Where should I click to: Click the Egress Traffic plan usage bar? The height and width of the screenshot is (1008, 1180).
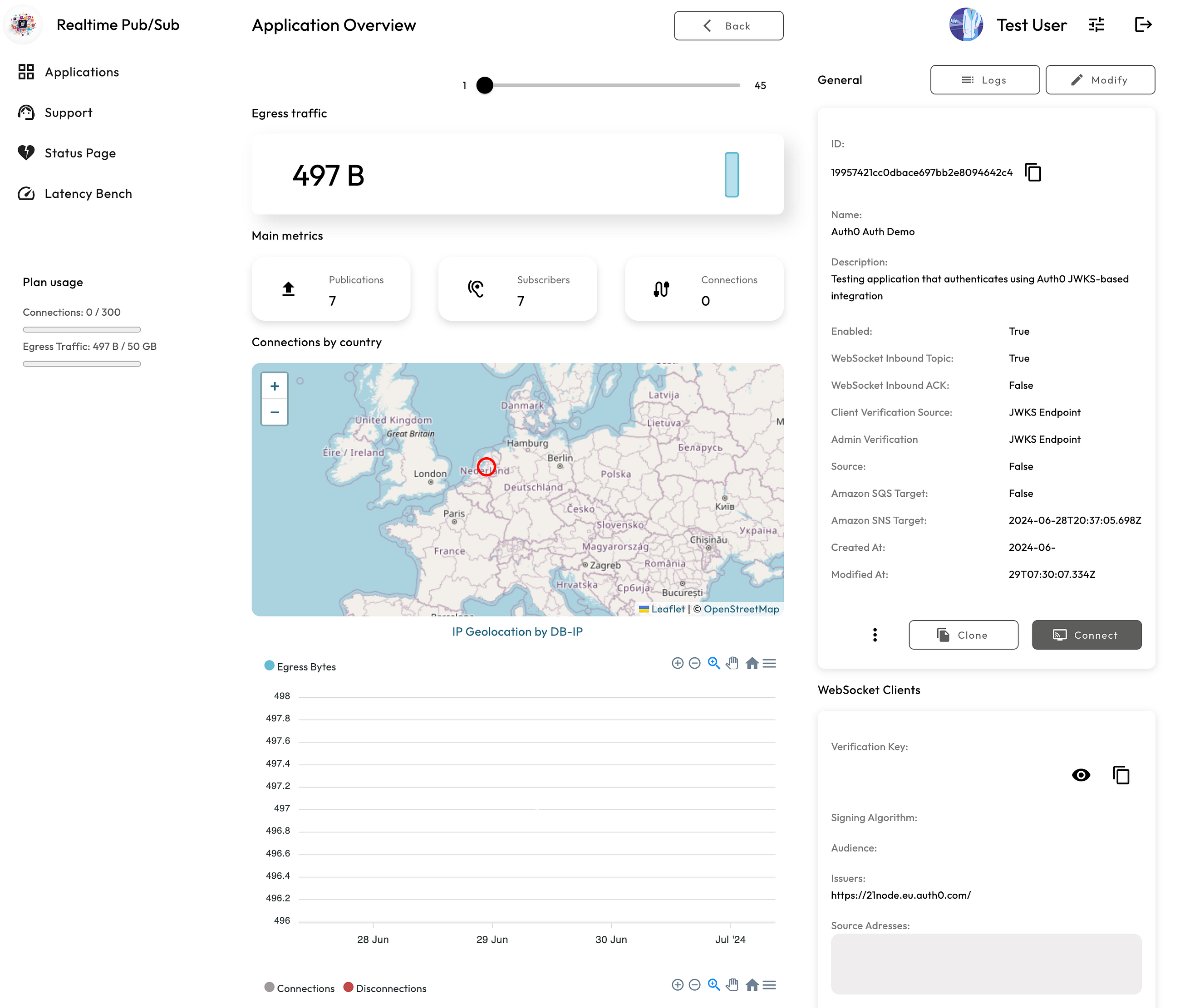(81, 364)
